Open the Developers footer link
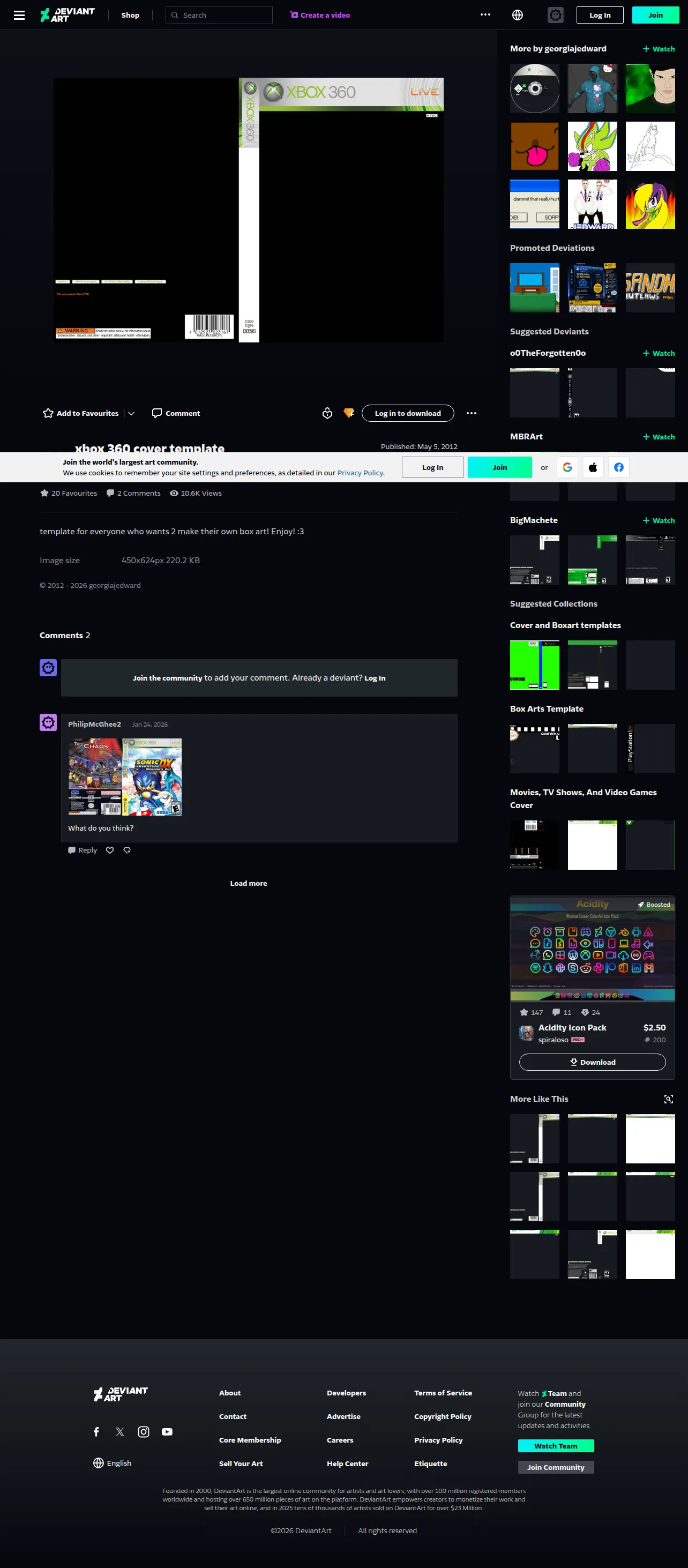Viewport: 688px width, 1568px height. [347, 1393]
